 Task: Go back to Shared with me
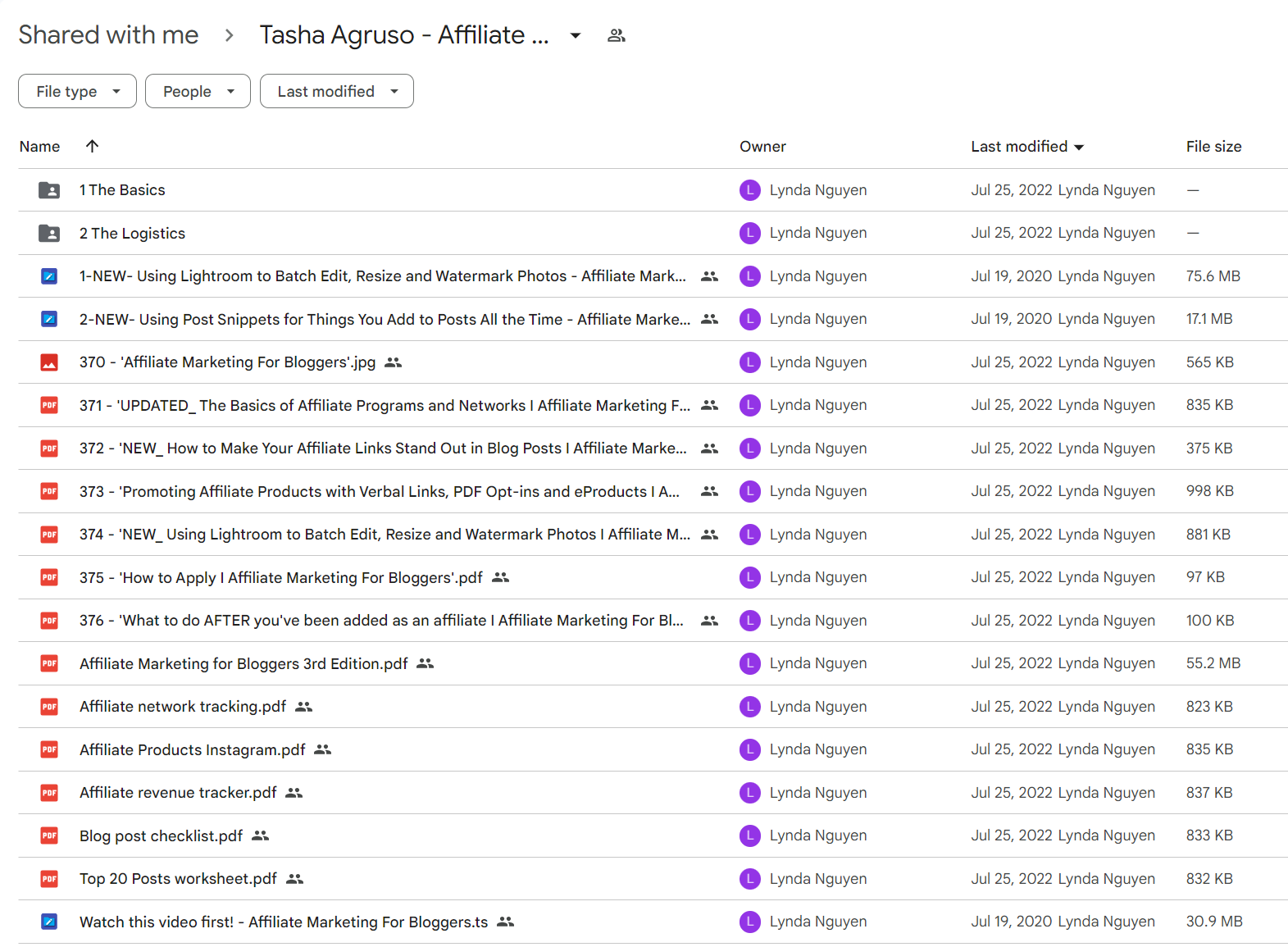108,34
